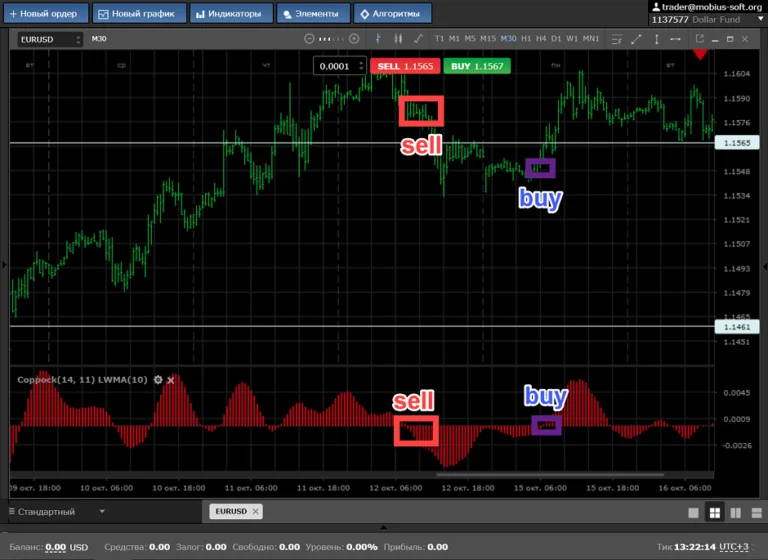Click the M30 label beside symbol
This screenshot has width=768, height=560.
99,39
